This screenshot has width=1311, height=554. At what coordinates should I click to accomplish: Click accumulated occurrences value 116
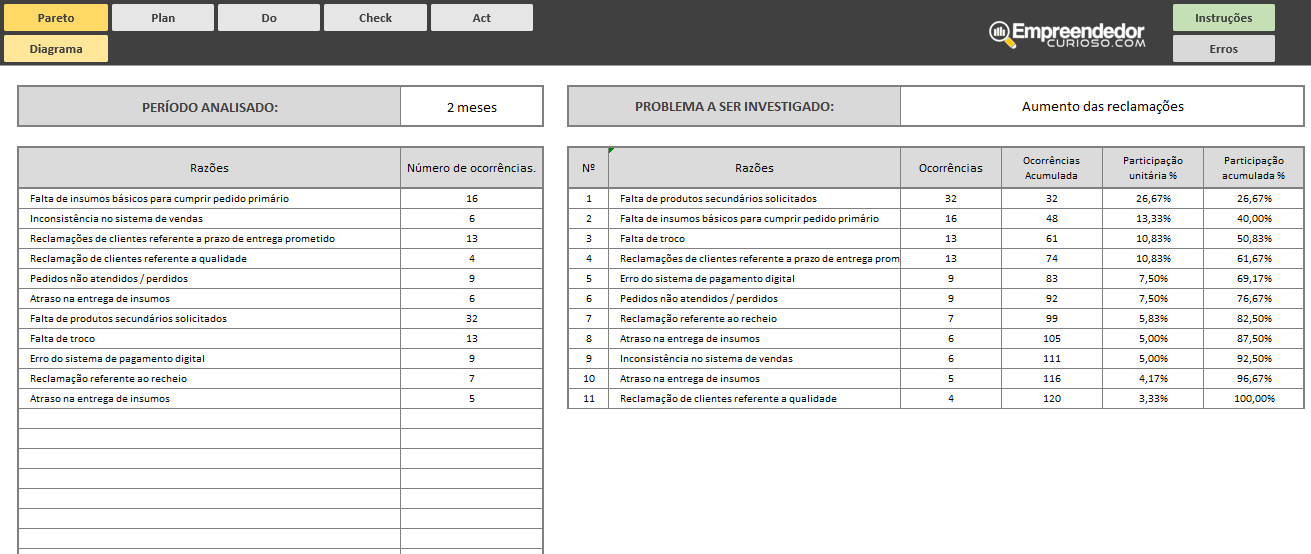pos(1052,378)
